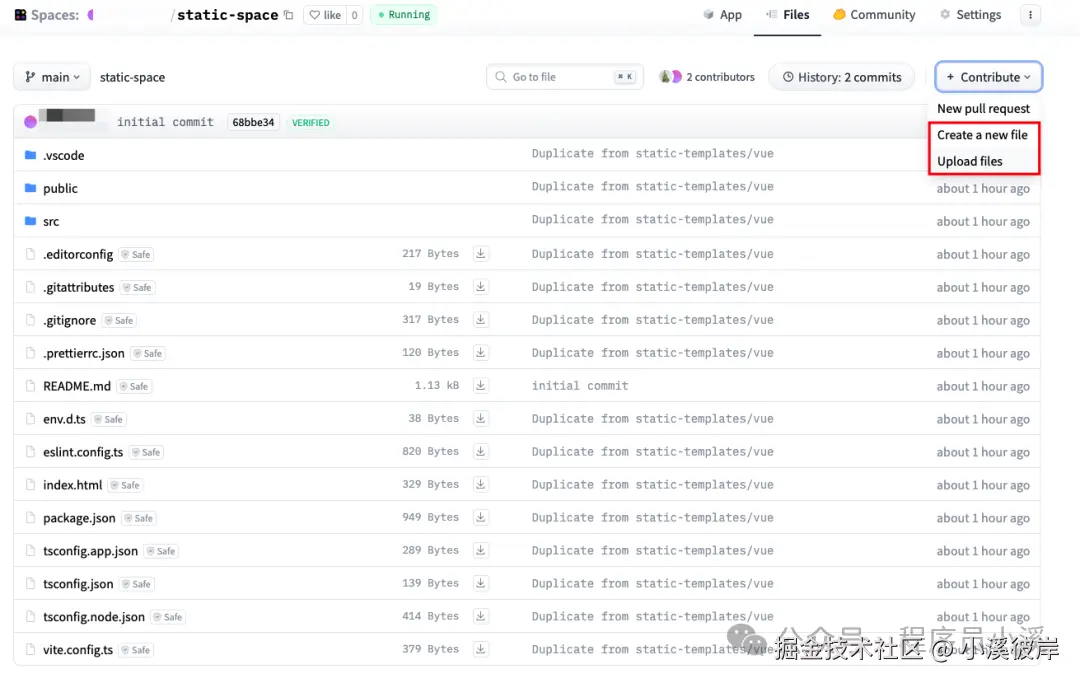Open the public folder
1080x683 pixels.
pos(60,189)
